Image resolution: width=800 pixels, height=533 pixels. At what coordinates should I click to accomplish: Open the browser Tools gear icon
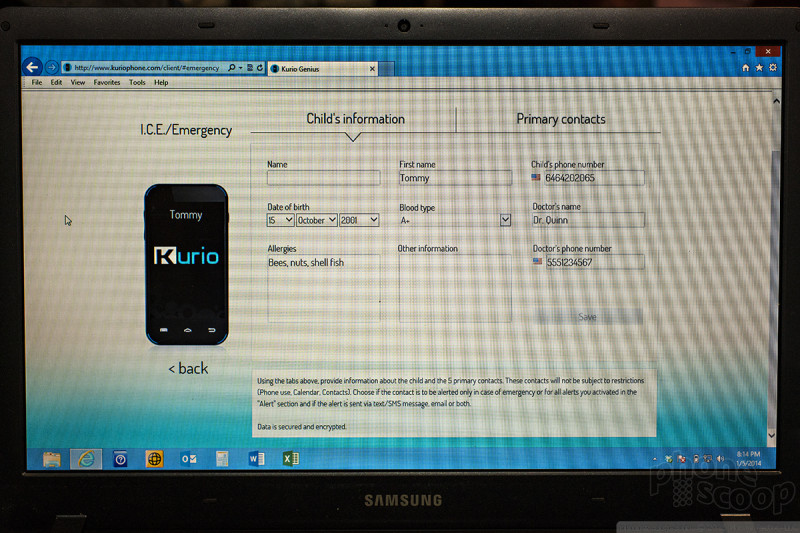click(x=773, y=67)
